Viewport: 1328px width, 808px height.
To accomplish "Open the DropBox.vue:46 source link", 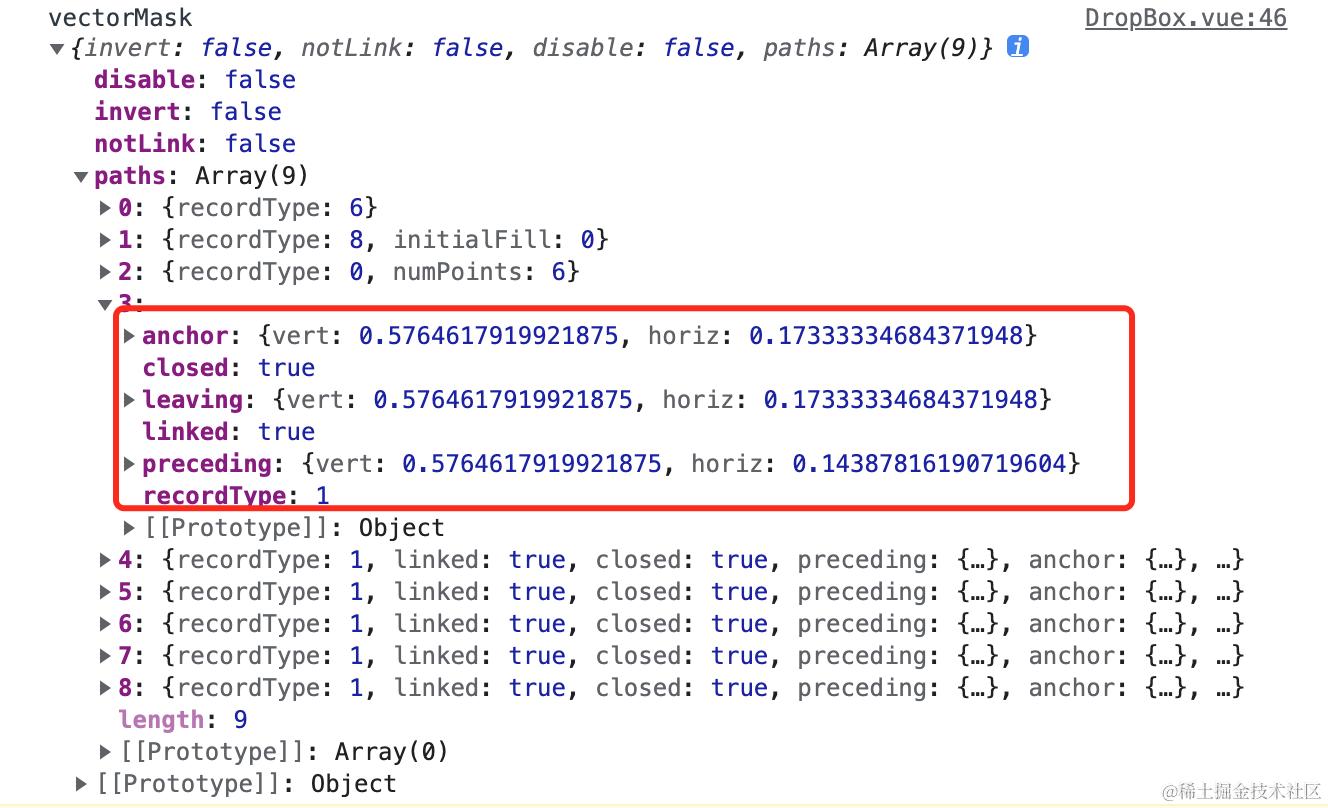I will pyautogui.click(x=1186, y=17).
